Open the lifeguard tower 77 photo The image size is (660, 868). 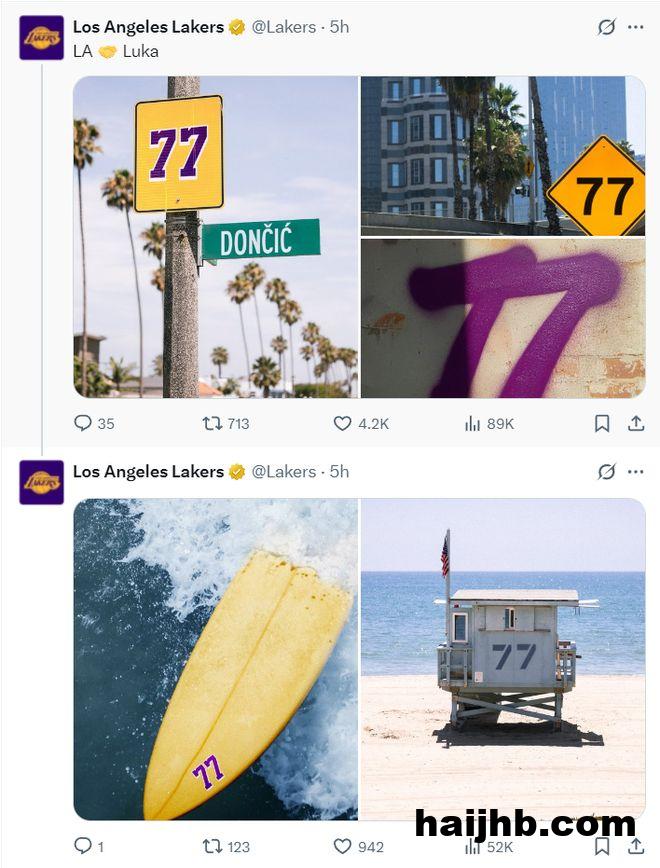click(x=503, y=659)
